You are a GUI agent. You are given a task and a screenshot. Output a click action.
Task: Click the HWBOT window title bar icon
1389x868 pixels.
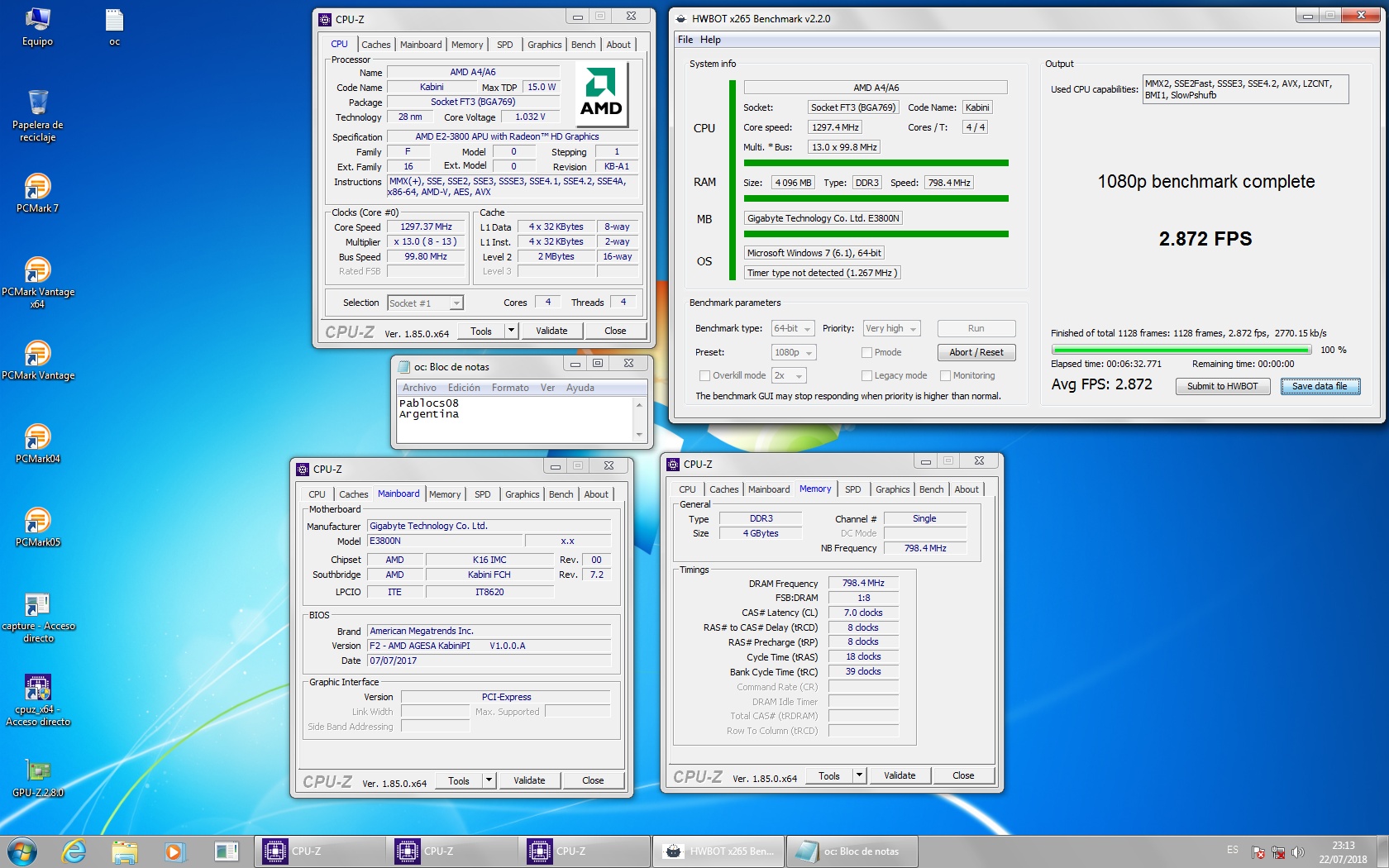(x=681, y=18)
